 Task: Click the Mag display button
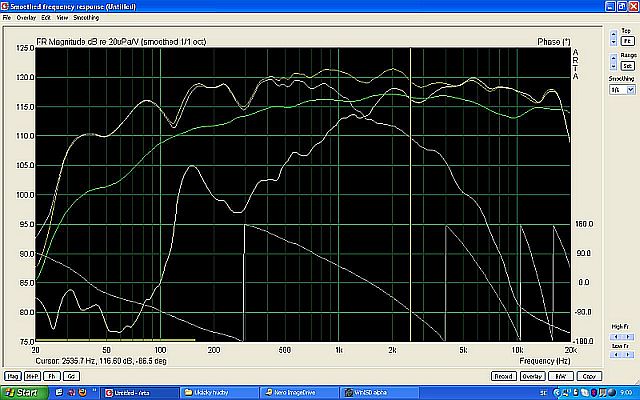click(12, 376)
